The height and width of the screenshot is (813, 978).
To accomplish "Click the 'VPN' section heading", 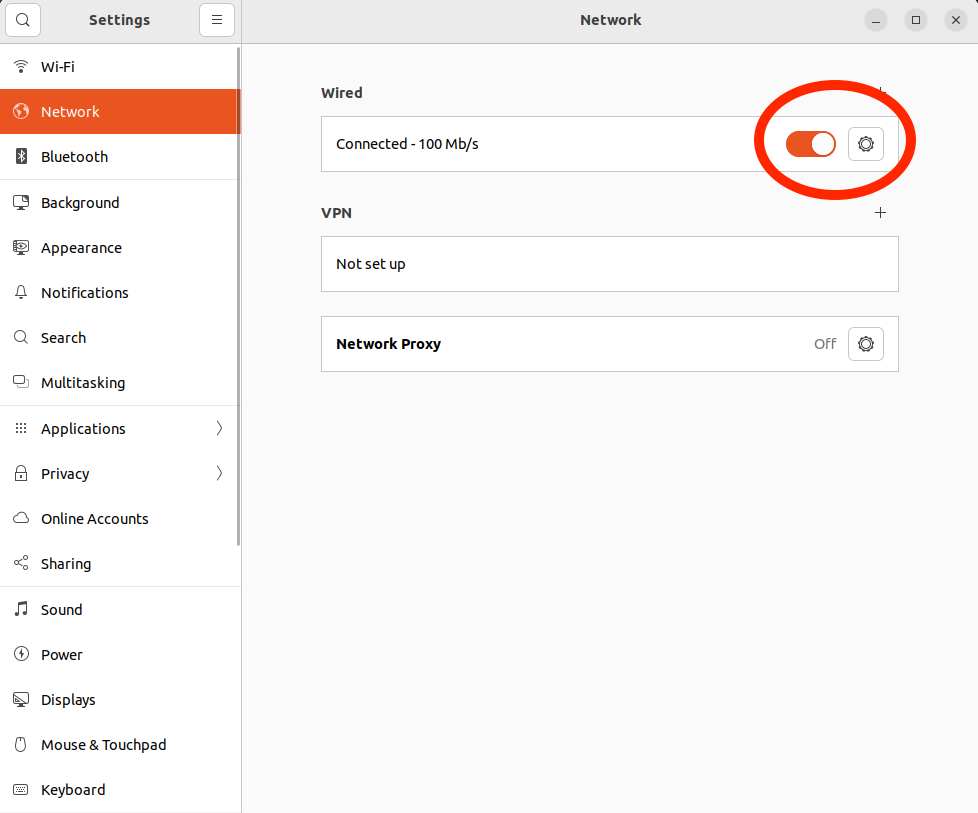I will point(336,213).
